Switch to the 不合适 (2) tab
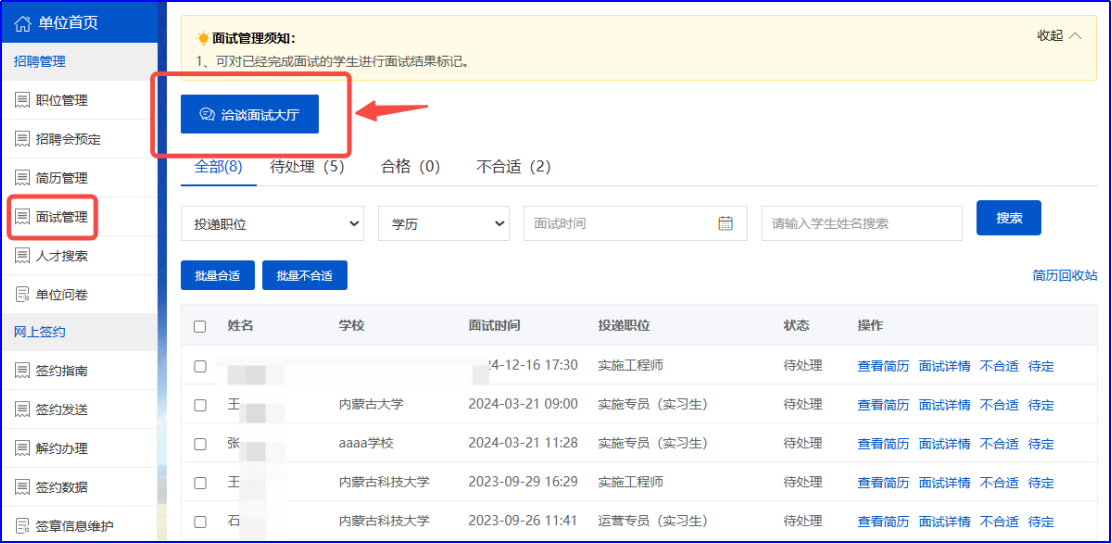 pyautogui.click(x=513, y=167)
